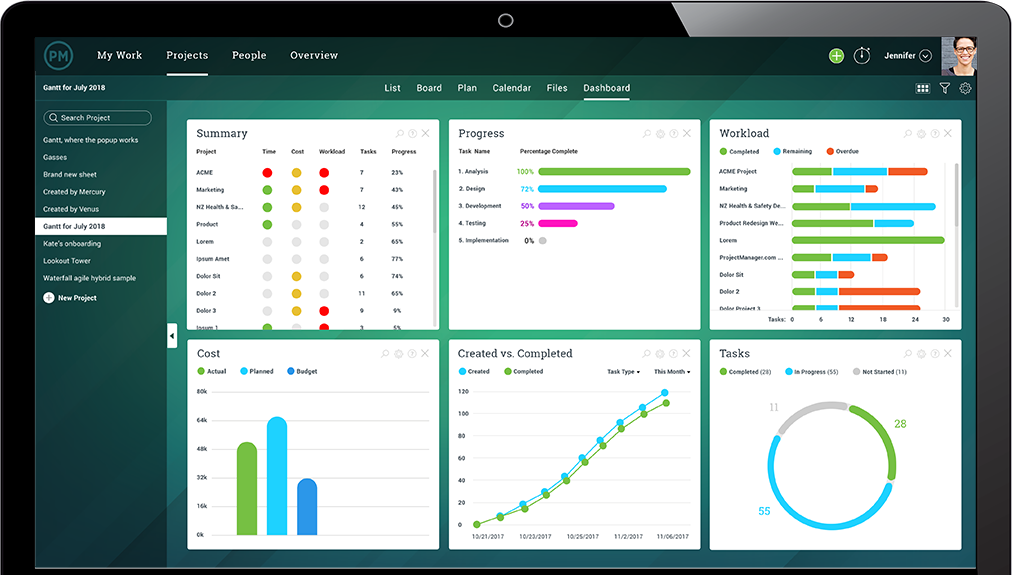Image resolution: width=1012 pixels, height=575 pixels.
Task: Open the People menu
Action: pos(249,55)
